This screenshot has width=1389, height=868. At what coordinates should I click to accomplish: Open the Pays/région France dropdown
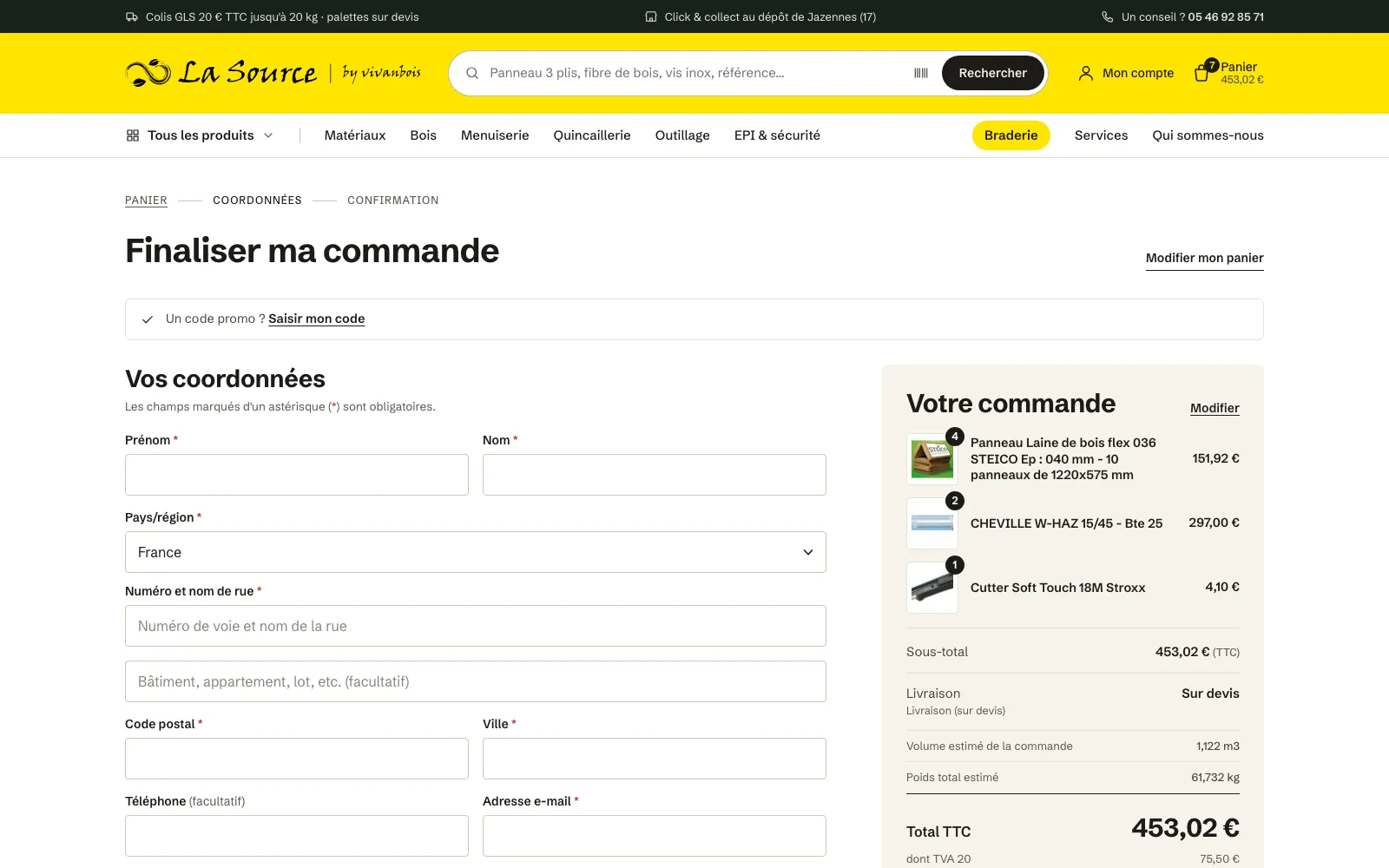[476, 552]
